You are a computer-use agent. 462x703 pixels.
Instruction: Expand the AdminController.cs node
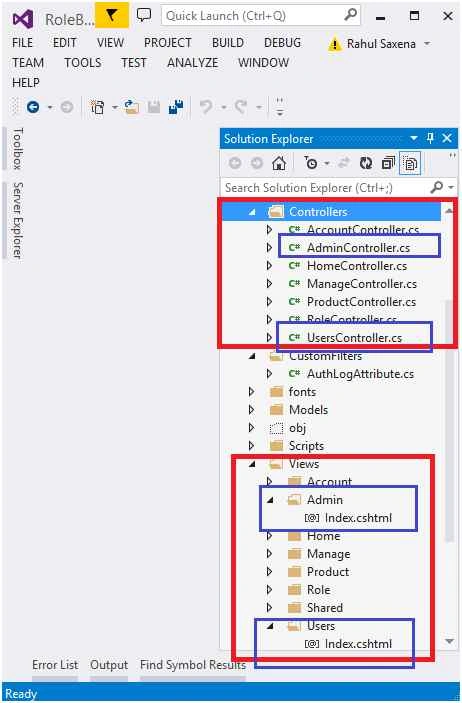pos(269,247)
